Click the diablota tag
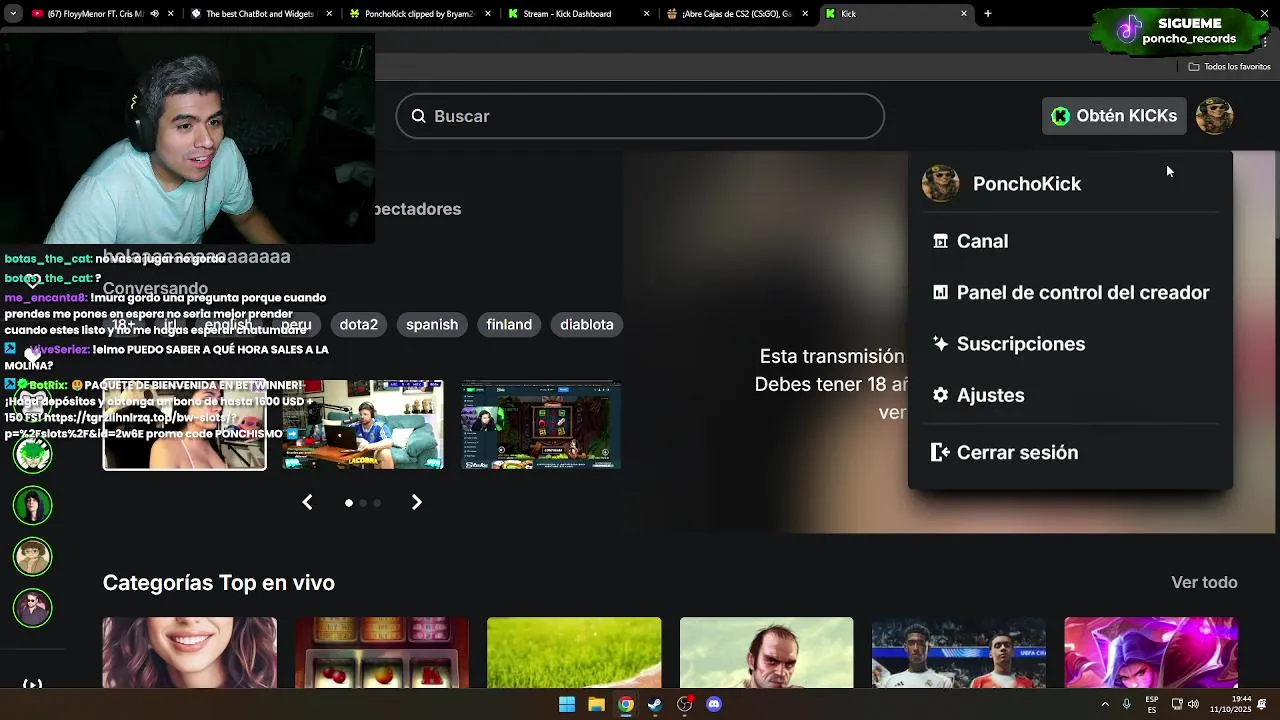This screenshot has width=1280, height=720. pyautogui.click(x=587, y=325)
